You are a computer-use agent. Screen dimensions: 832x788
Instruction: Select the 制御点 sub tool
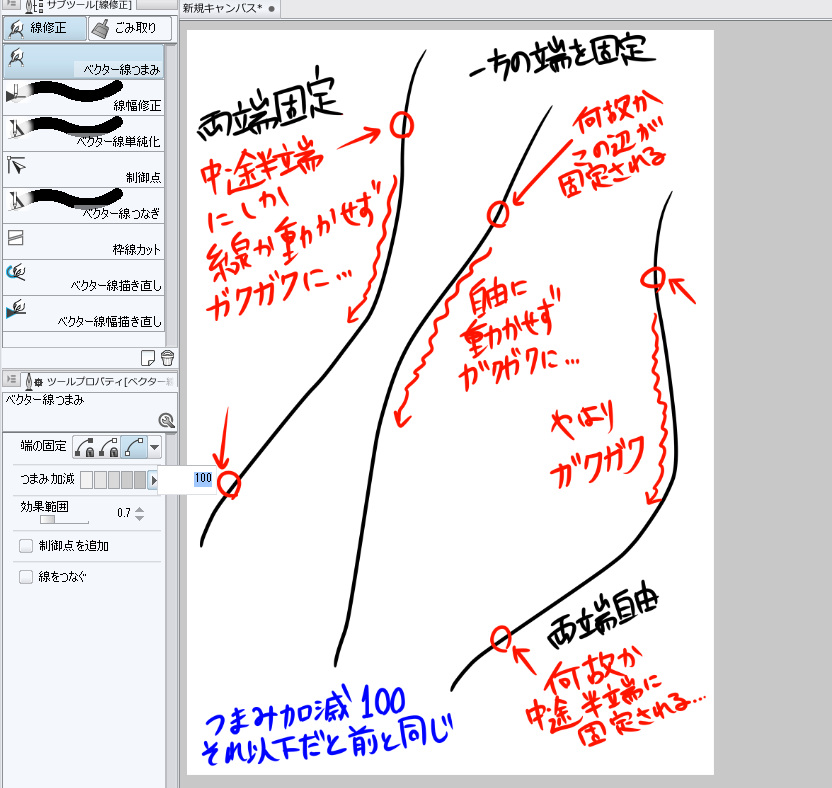(x=83, y=169)
